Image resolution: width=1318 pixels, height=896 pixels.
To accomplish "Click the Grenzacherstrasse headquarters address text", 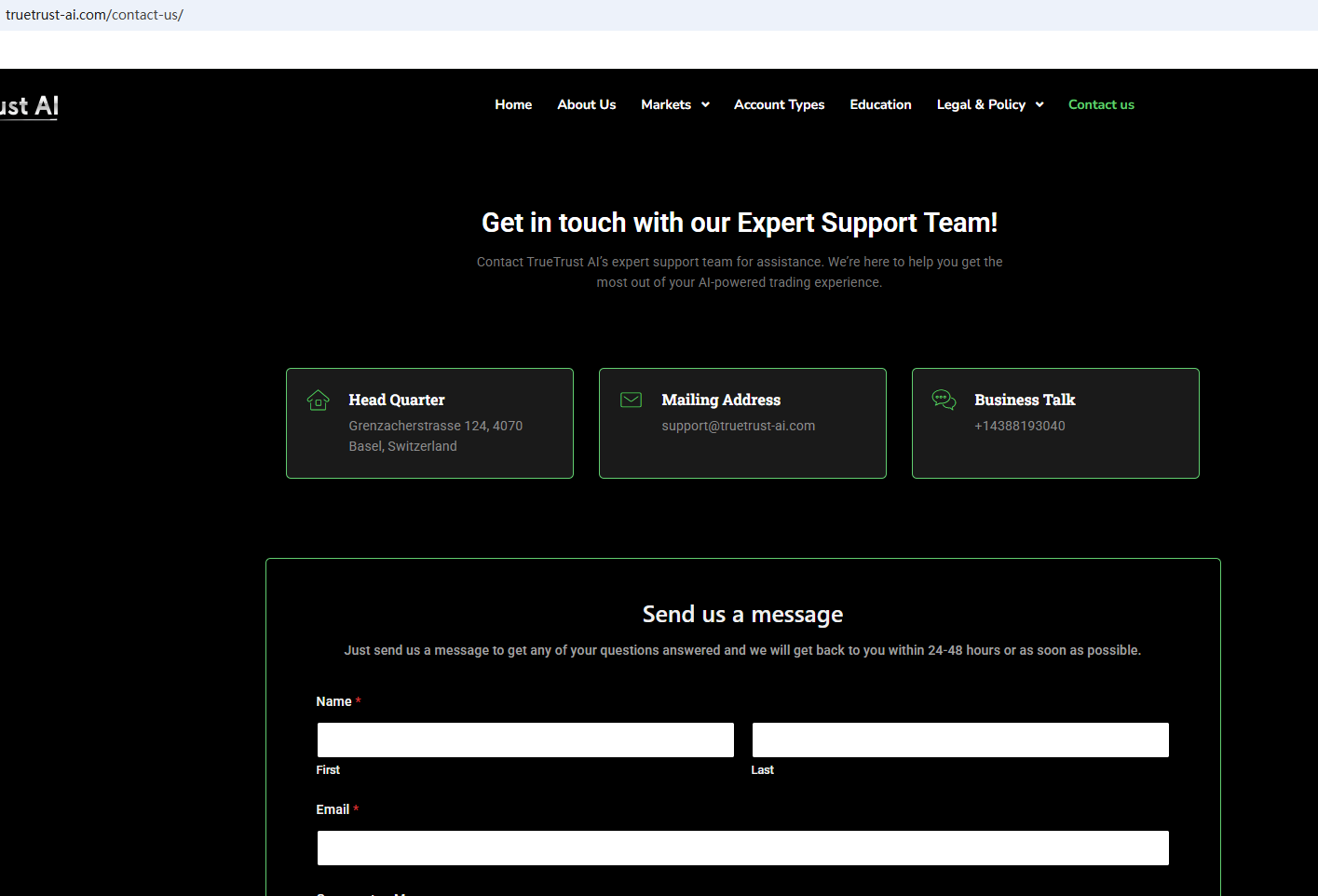I will pos(435,436).
